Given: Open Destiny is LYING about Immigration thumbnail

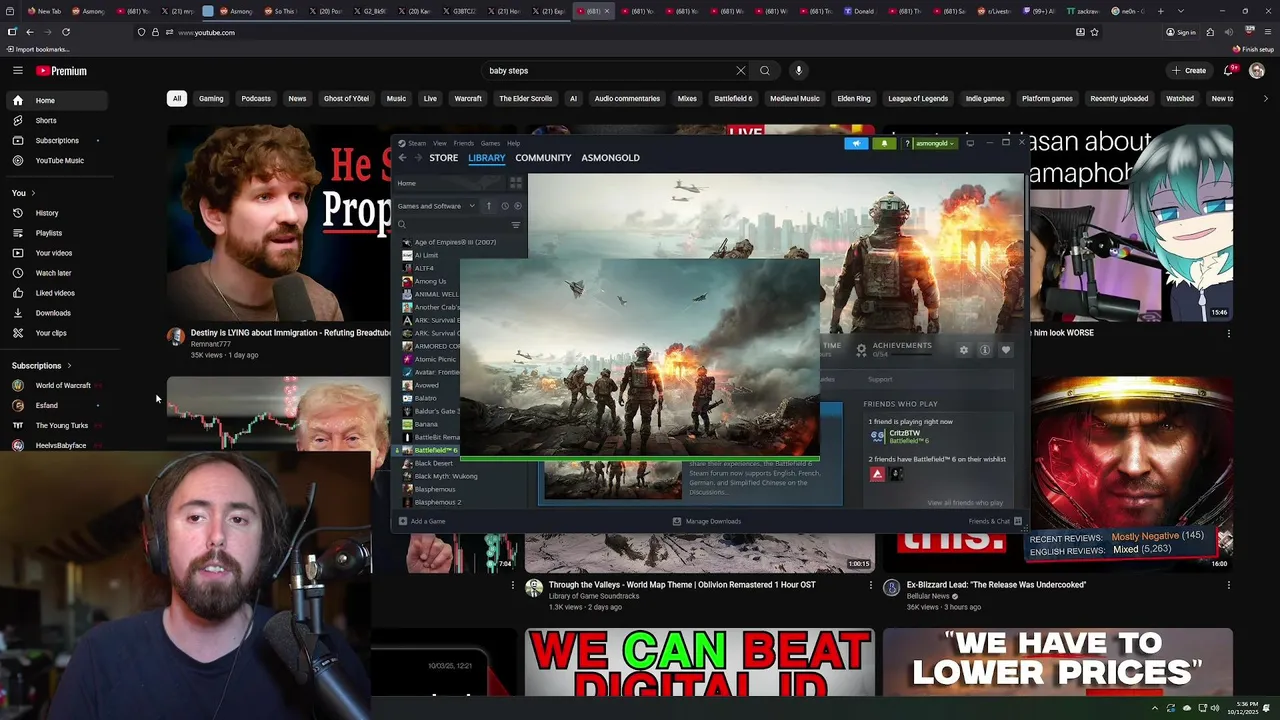Looking at the screenshot, I should (279, 222).
